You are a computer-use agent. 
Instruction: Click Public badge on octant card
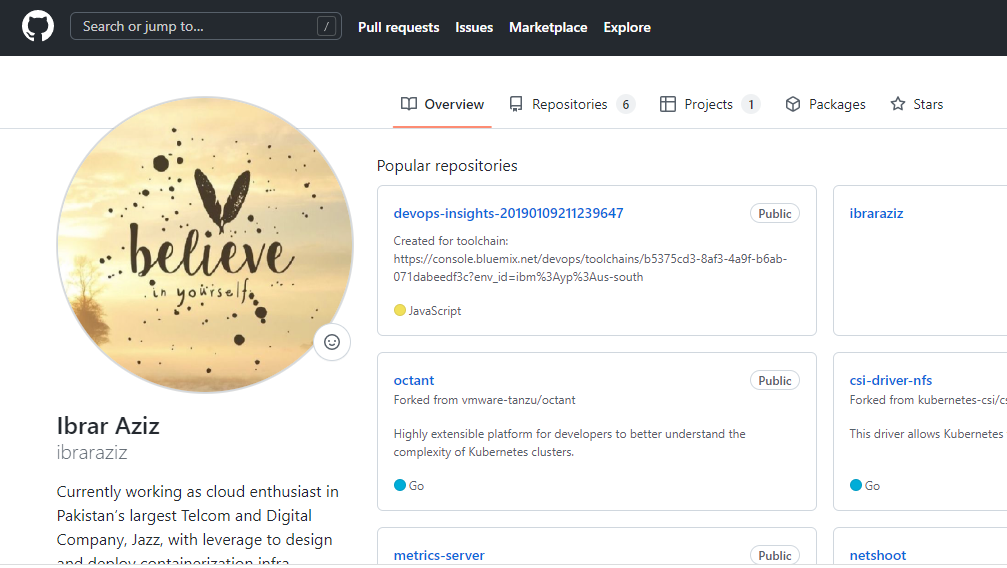point(775,380)
